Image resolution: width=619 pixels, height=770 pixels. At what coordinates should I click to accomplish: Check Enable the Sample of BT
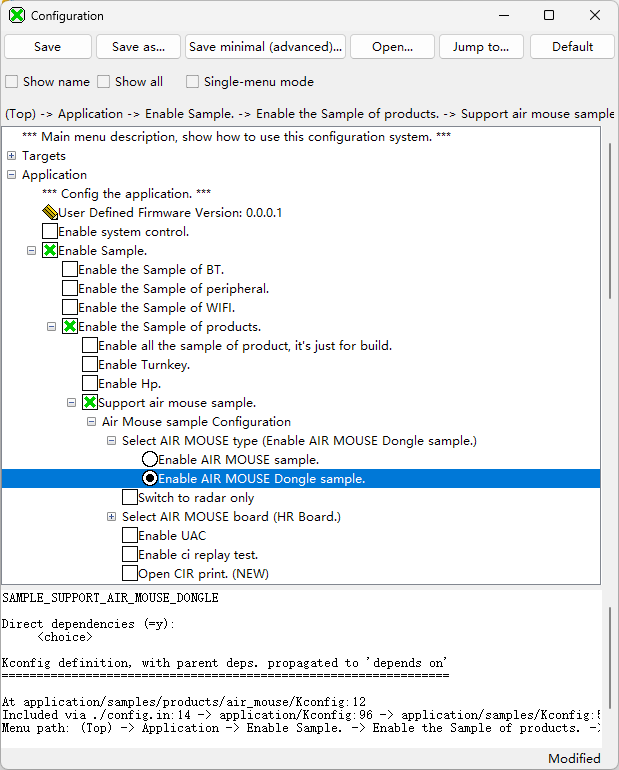(70, 270)
